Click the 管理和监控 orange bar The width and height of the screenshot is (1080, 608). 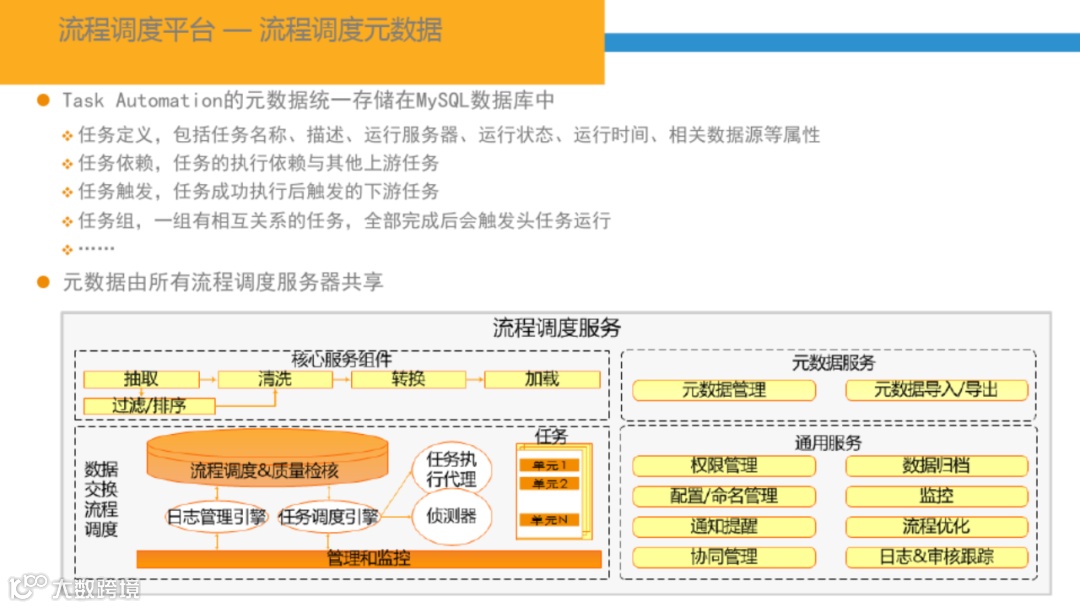pos(369,558)
